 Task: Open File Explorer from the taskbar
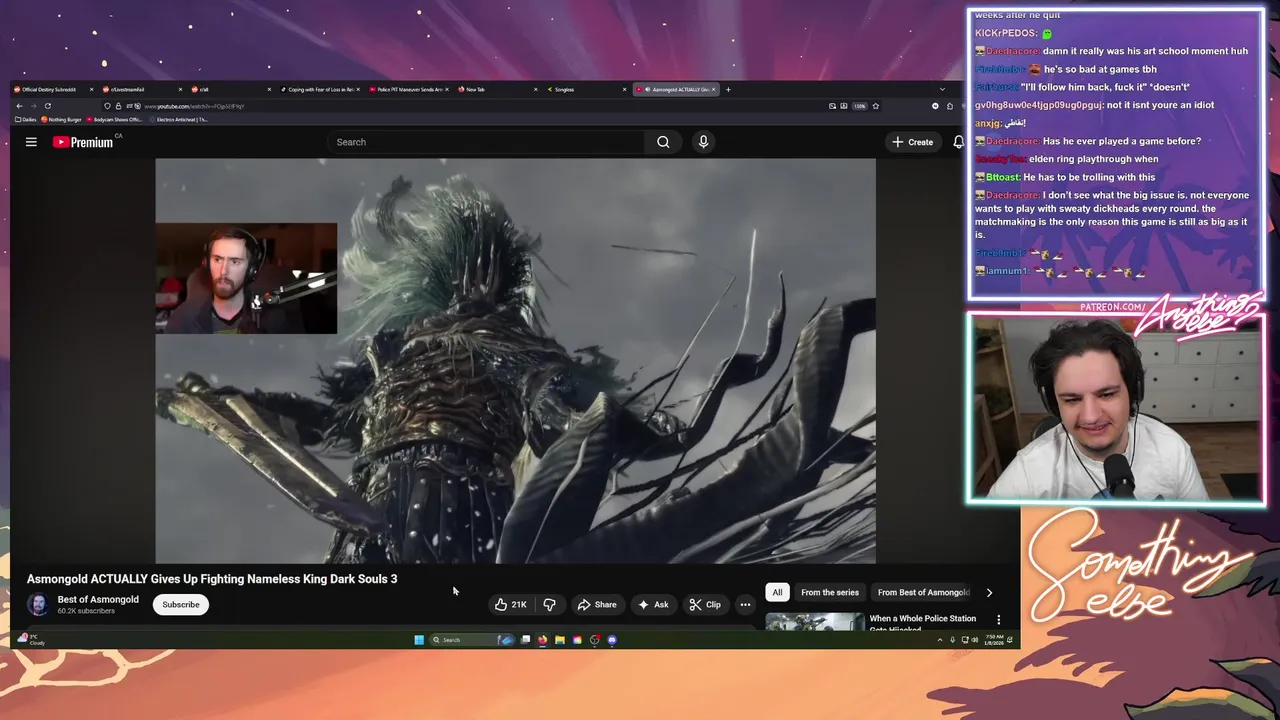pyautogui.click(x=560, y=640)
